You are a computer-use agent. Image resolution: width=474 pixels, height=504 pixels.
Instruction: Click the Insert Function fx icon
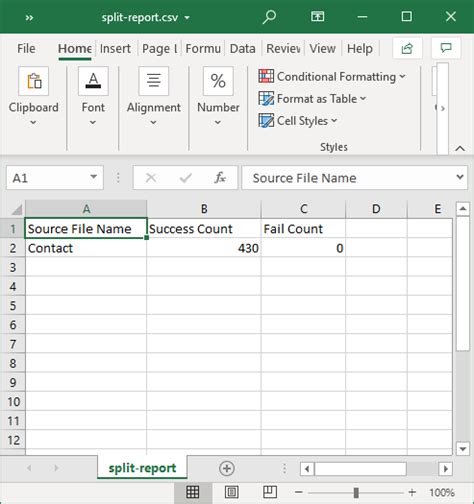point(220,178)
